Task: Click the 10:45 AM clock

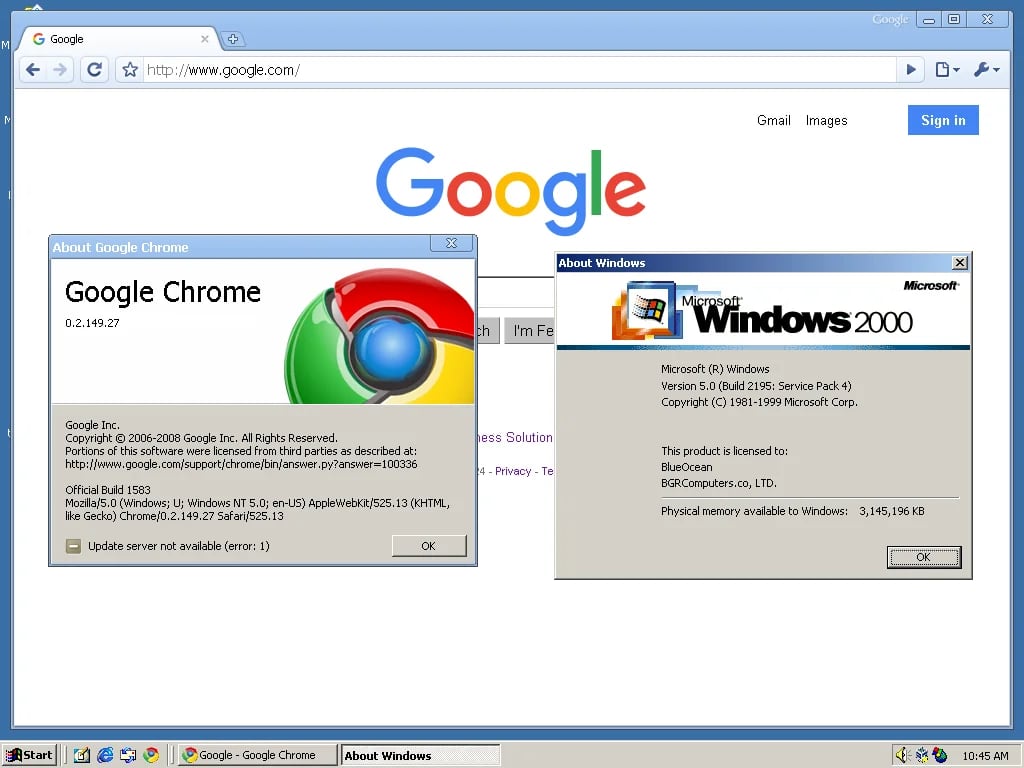Action: tap(985, 756)
